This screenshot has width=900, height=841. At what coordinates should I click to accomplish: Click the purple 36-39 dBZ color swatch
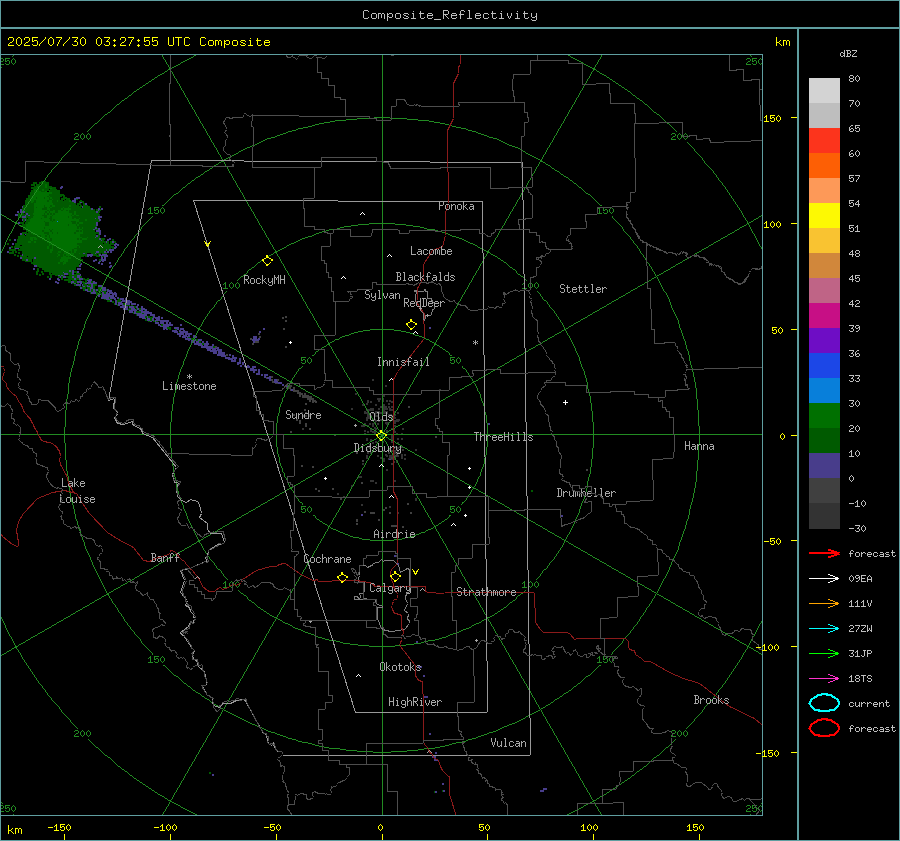pyautogui.click(x=824, y=341)
